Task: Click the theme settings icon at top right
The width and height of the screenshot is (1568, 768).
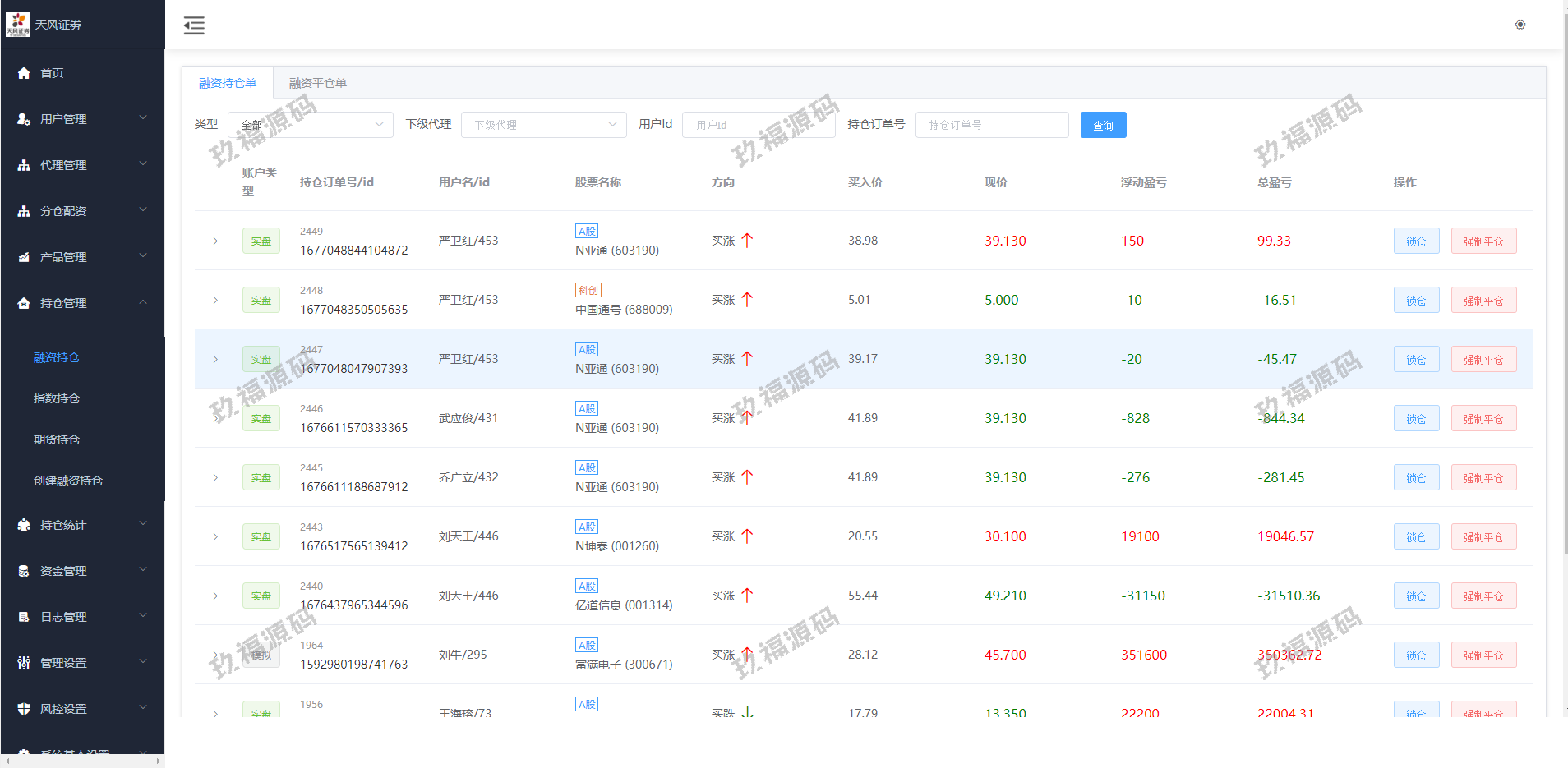Action: coord(1520,25)
